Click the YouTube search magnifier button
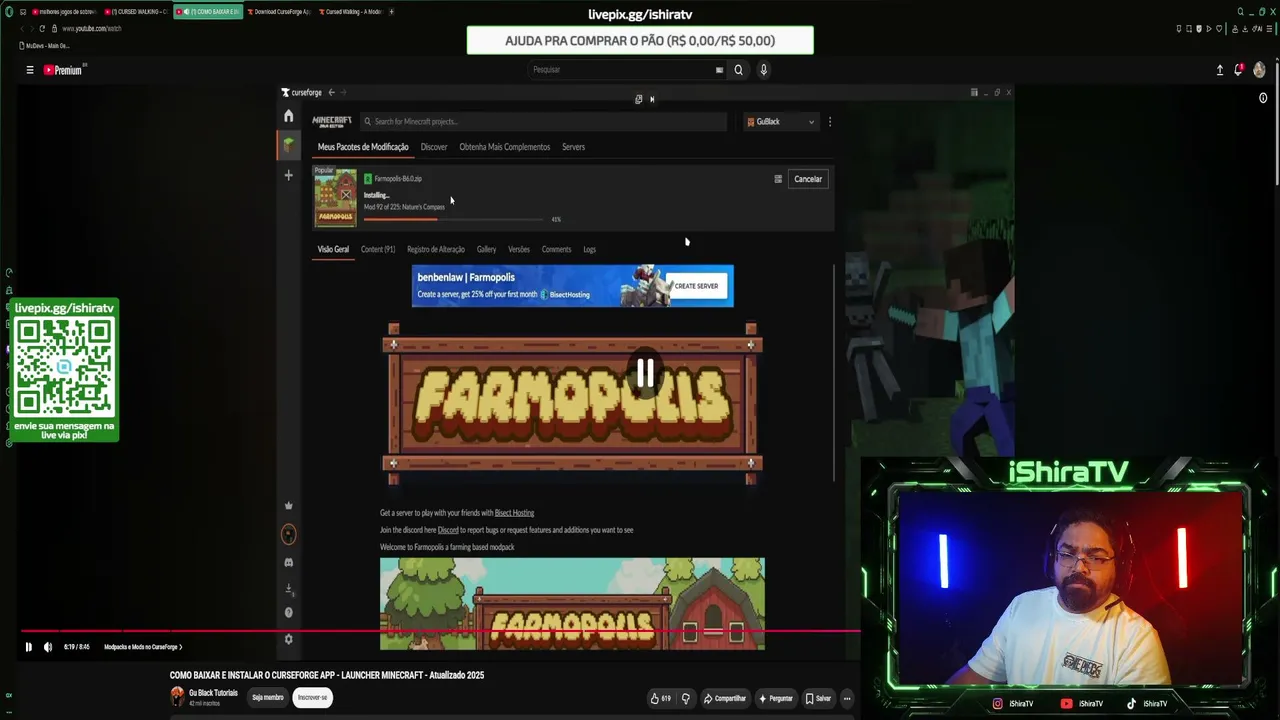The image size is (1280, 720). [738, 70]
